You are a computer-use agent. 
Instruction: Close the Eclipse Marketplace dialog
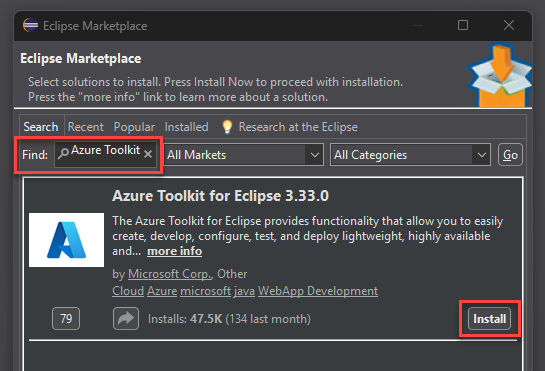tap(509, 25)
